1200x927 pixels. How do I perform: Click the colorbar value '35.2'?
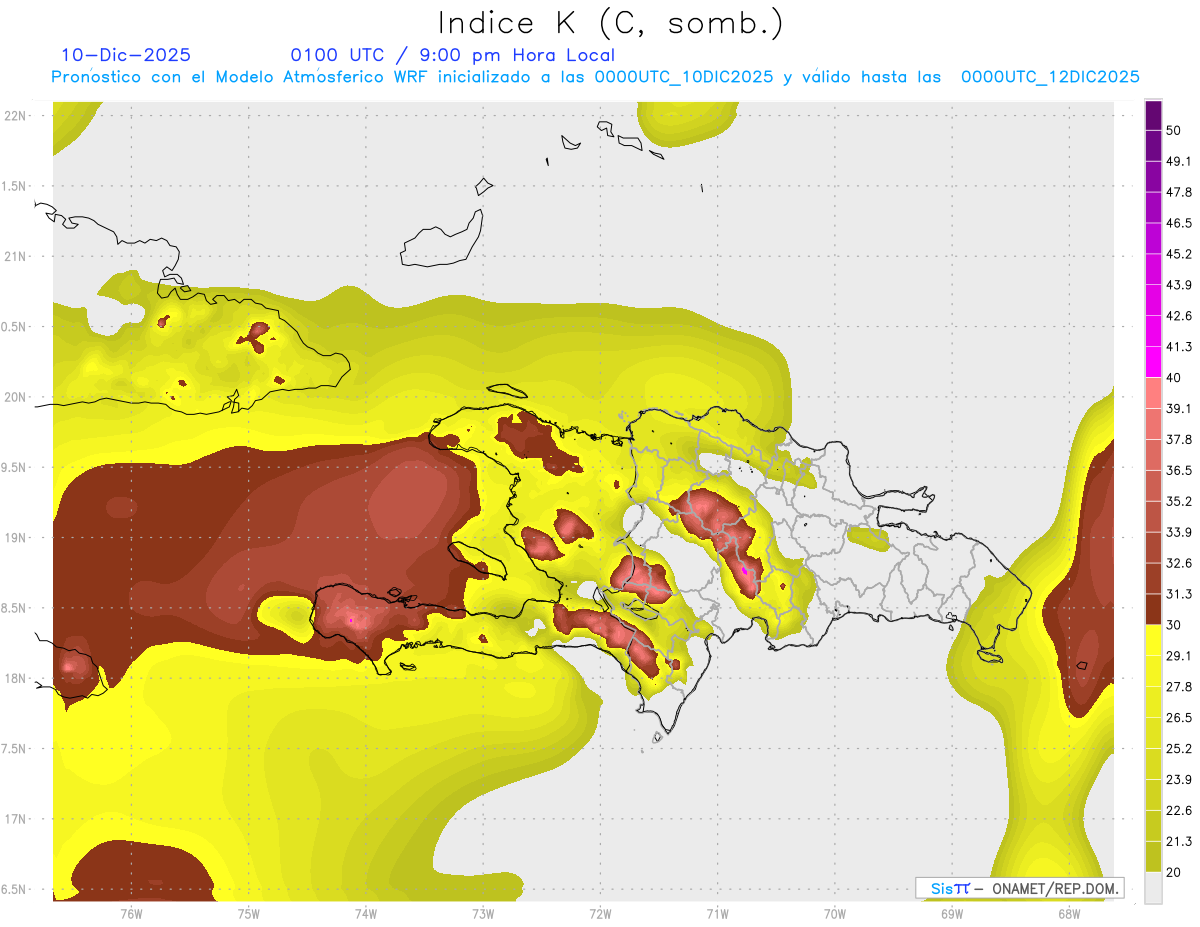[1178, 501]
